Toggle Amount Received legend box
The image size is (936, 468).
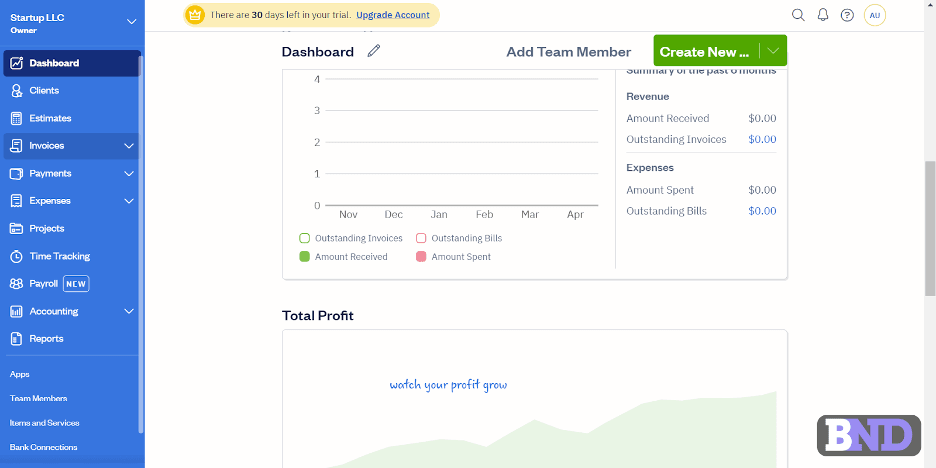[x=304, y=257]
